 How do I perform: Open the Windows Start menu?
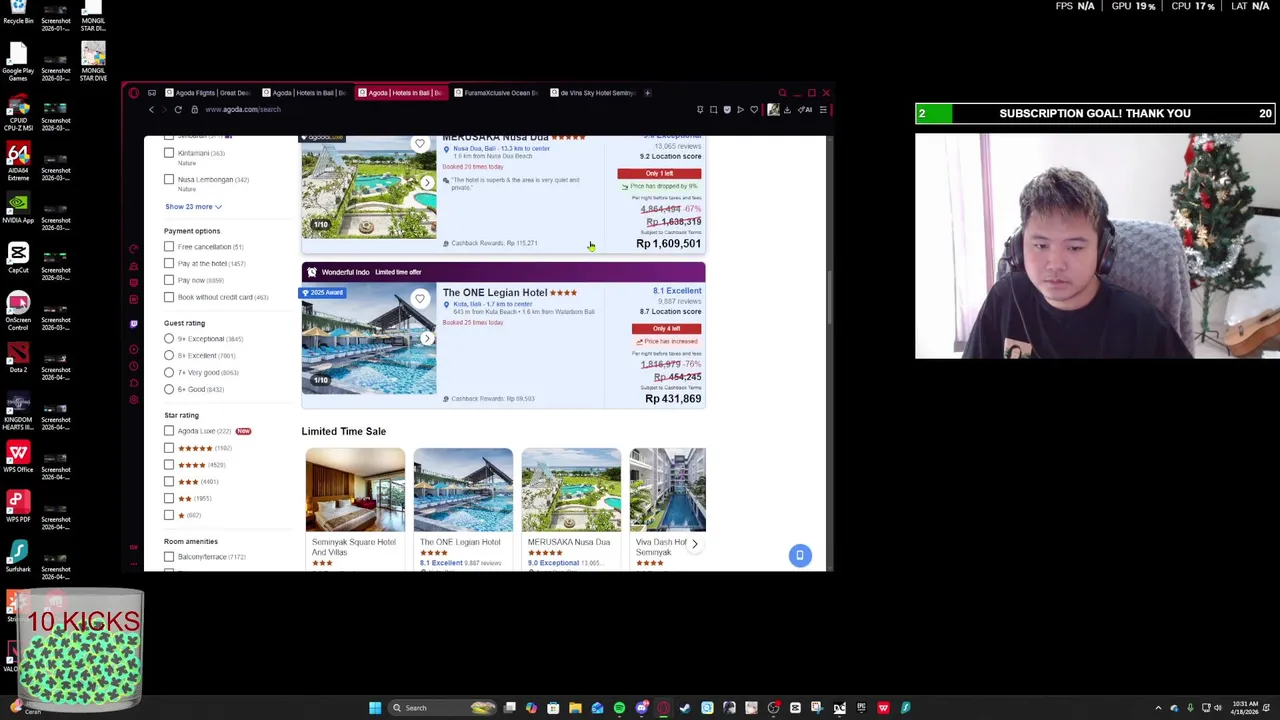tap(375, 708)
